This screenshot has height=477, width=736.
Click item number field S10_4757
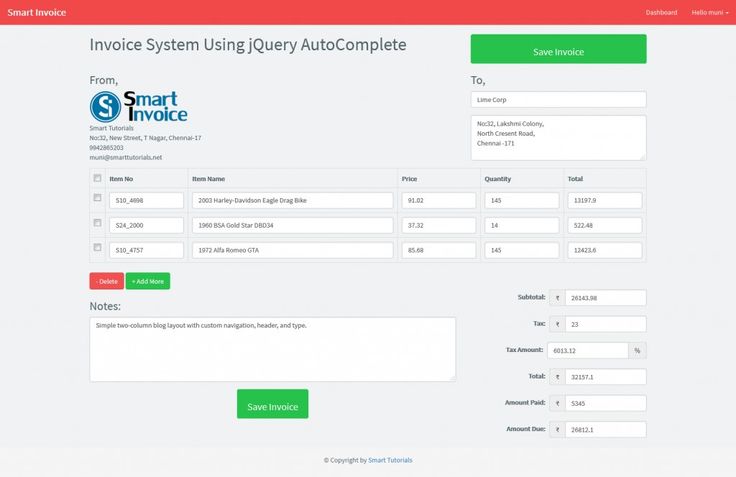tap(146, 250)
